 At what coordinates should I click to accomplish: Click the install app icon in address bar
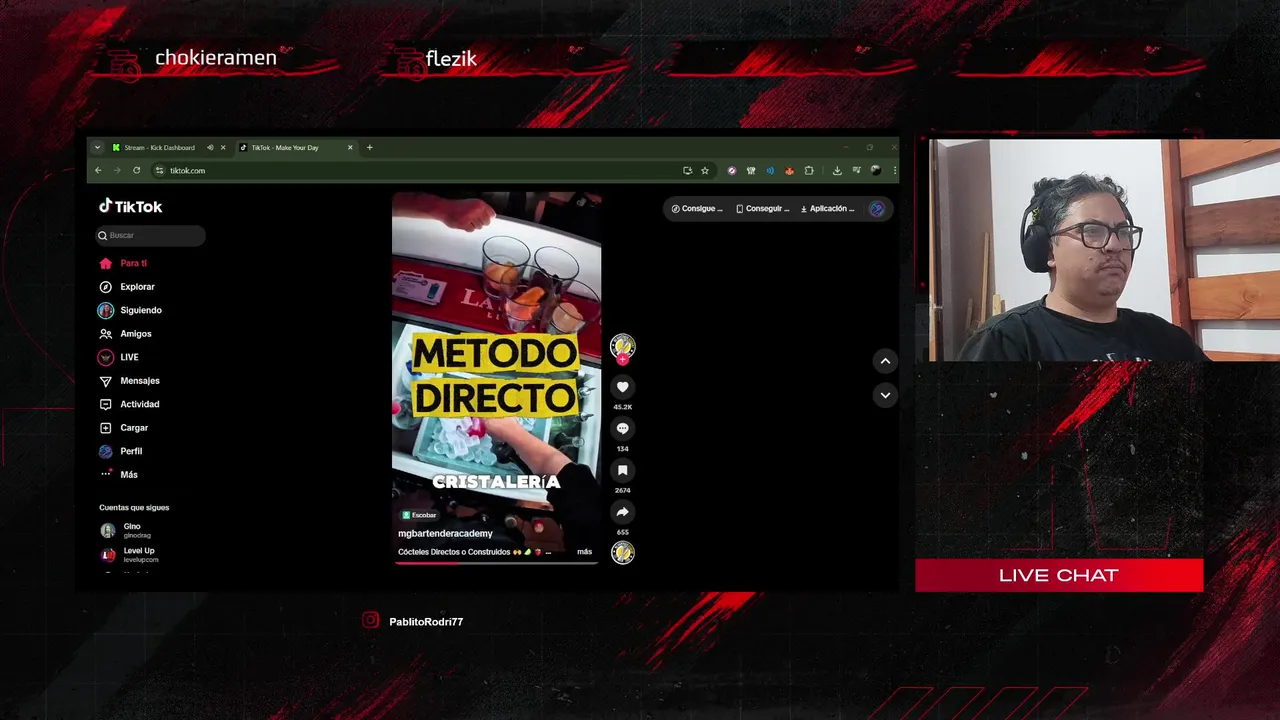[687, 171]
